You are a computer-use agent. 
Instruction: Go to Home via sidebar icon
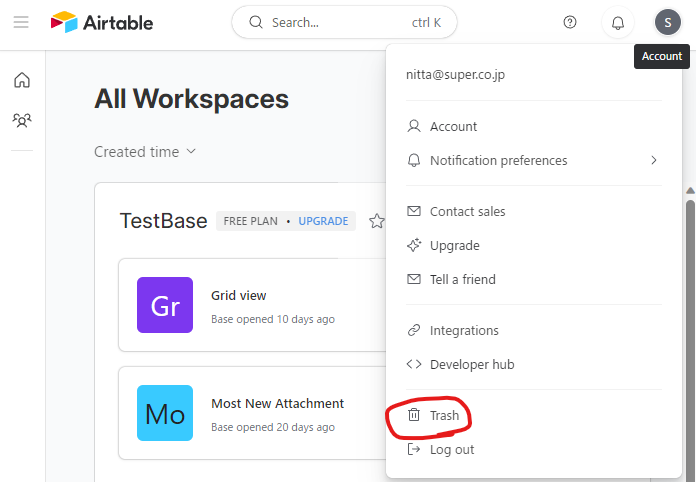[22, 80]
